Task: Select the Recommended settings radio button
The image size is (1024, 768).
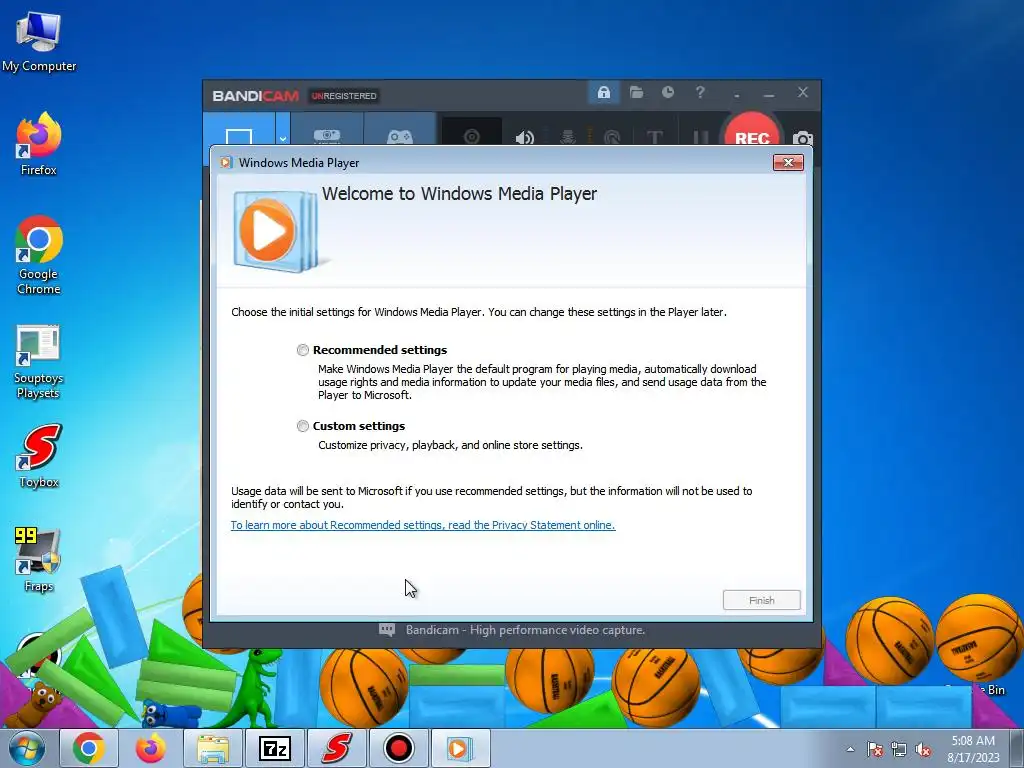Action: (302, 350)
